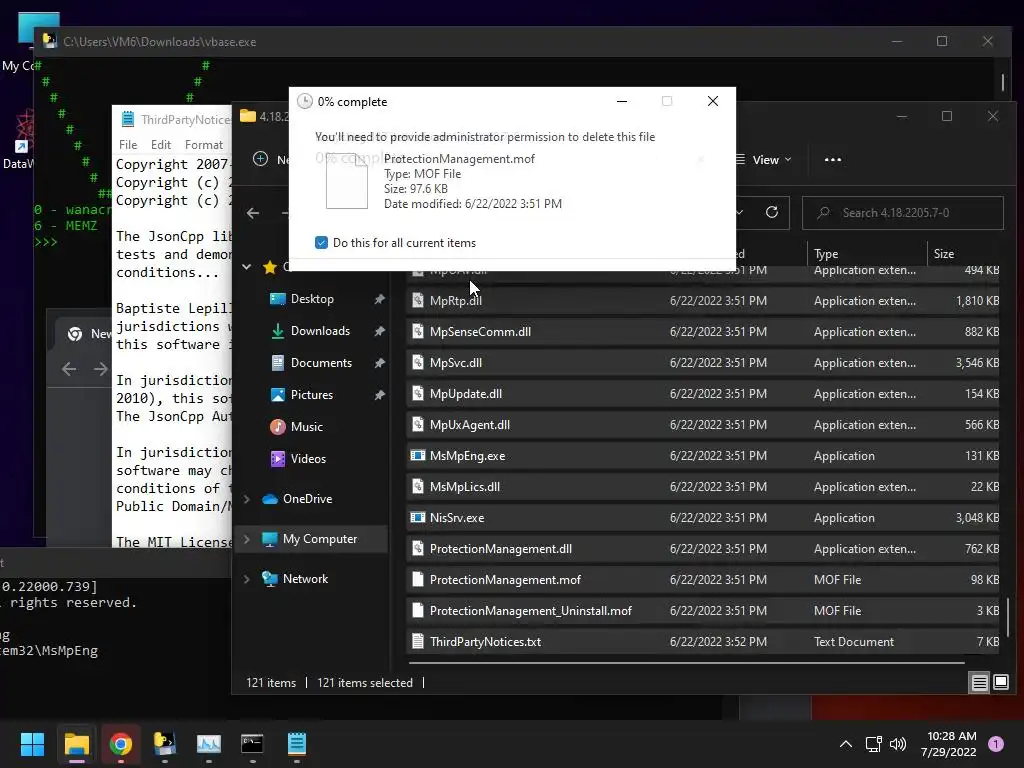Open the Notepad Format menu

pos(204,145)
